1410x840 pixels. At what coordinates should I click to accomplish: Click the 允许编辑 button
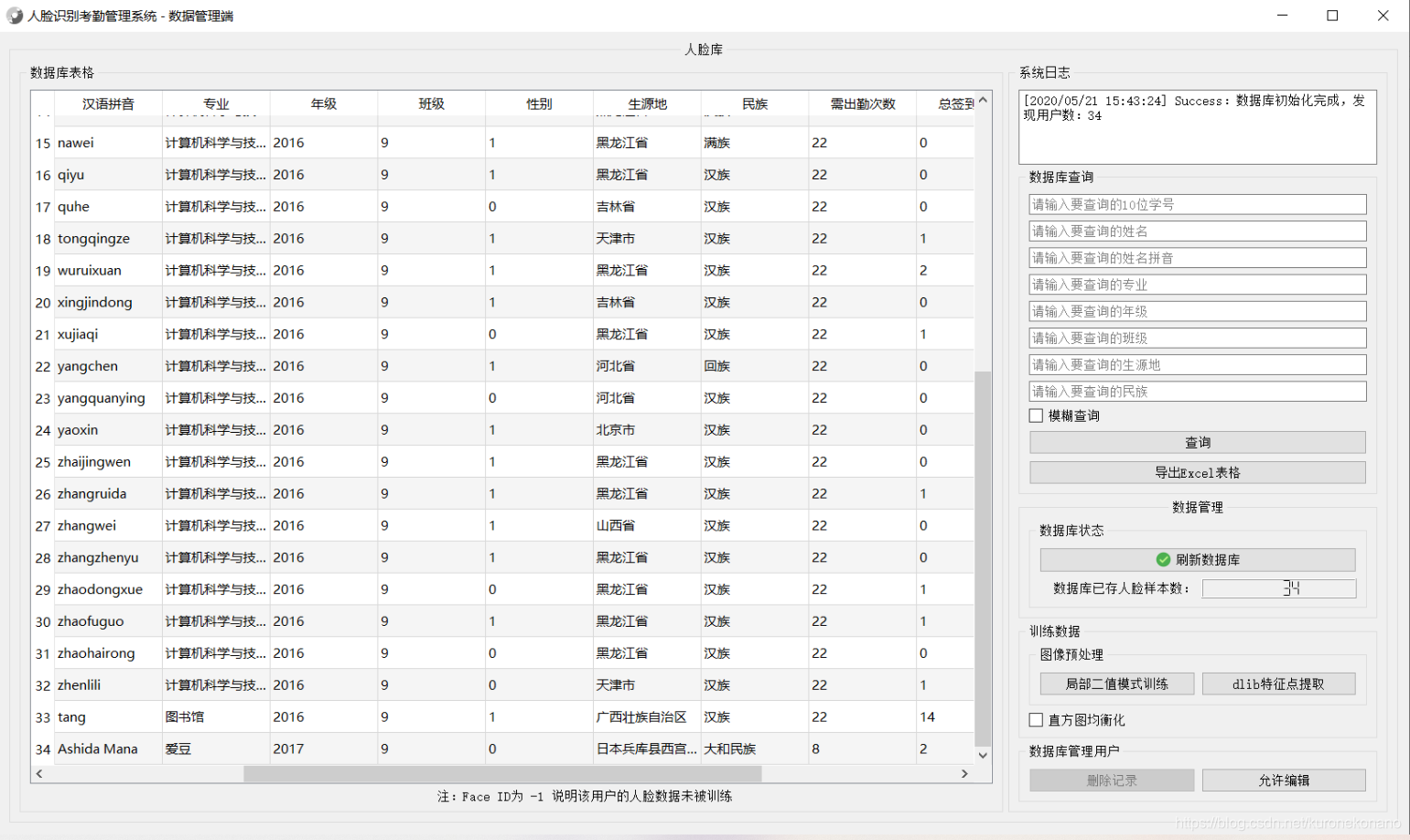tap(1284, 781)
